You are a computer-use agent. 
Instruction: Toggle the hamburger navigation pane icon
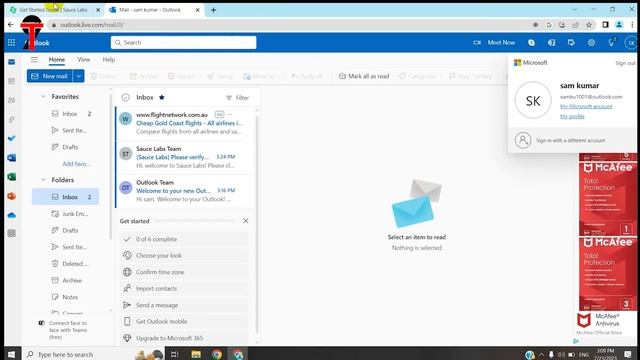click(x=34, y=60)
